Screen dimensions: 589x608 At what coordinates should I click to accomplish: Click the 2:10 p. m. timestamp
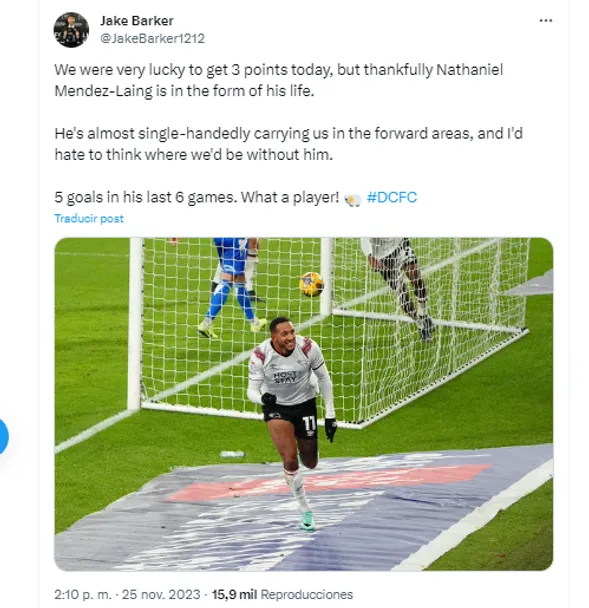[x=82, y=594]
